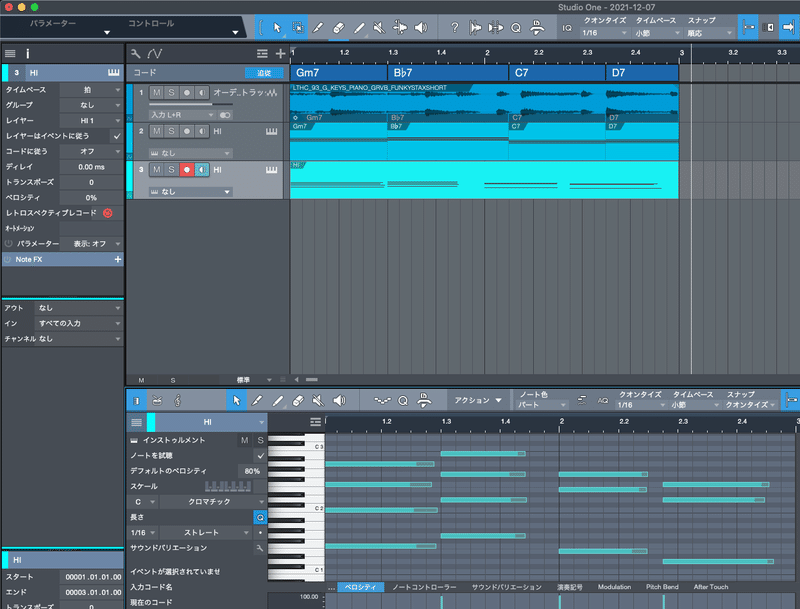Viewport: 800px width, 609px height.
Task: Uncheck the レイヤーはイベントに従う checkbox
Action: (117, 134)
